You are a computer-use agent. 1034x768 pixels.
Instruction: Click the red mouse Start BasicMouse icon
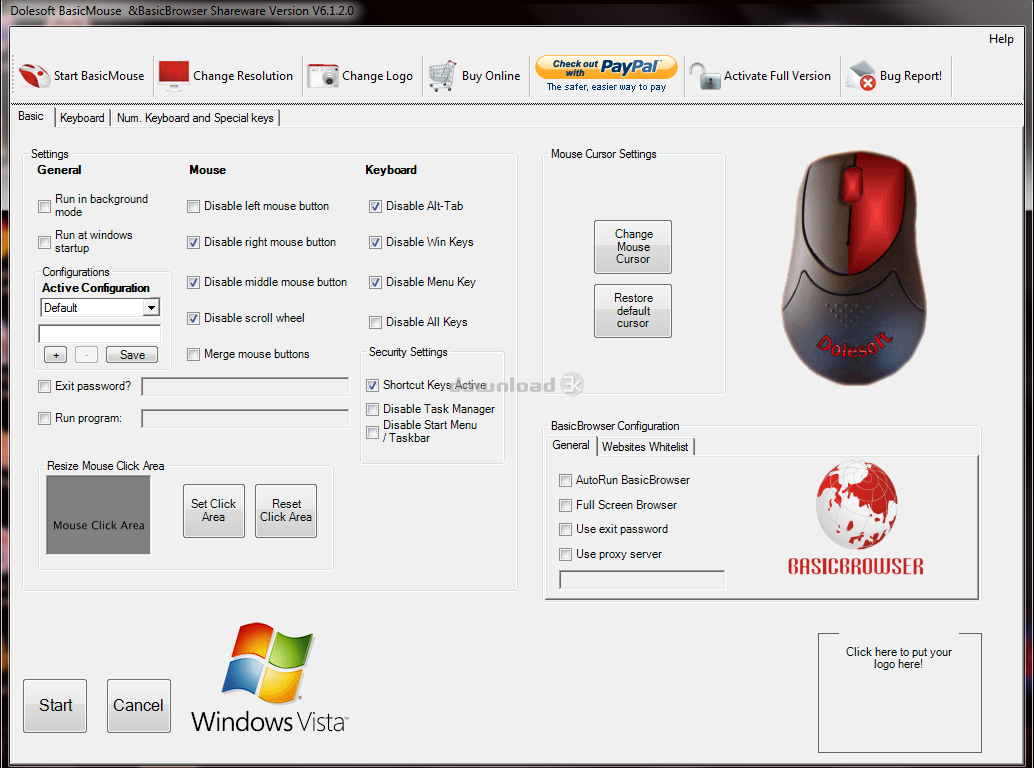(x=34, y=76)
